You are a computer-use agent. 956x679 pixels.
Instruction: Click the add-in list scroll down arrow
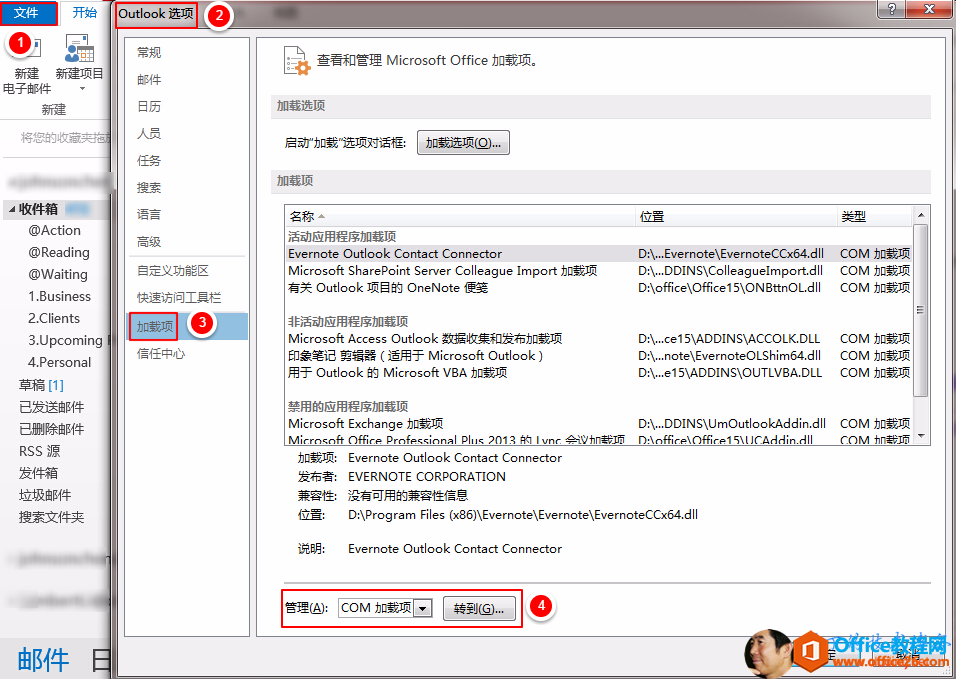[921, 436]
